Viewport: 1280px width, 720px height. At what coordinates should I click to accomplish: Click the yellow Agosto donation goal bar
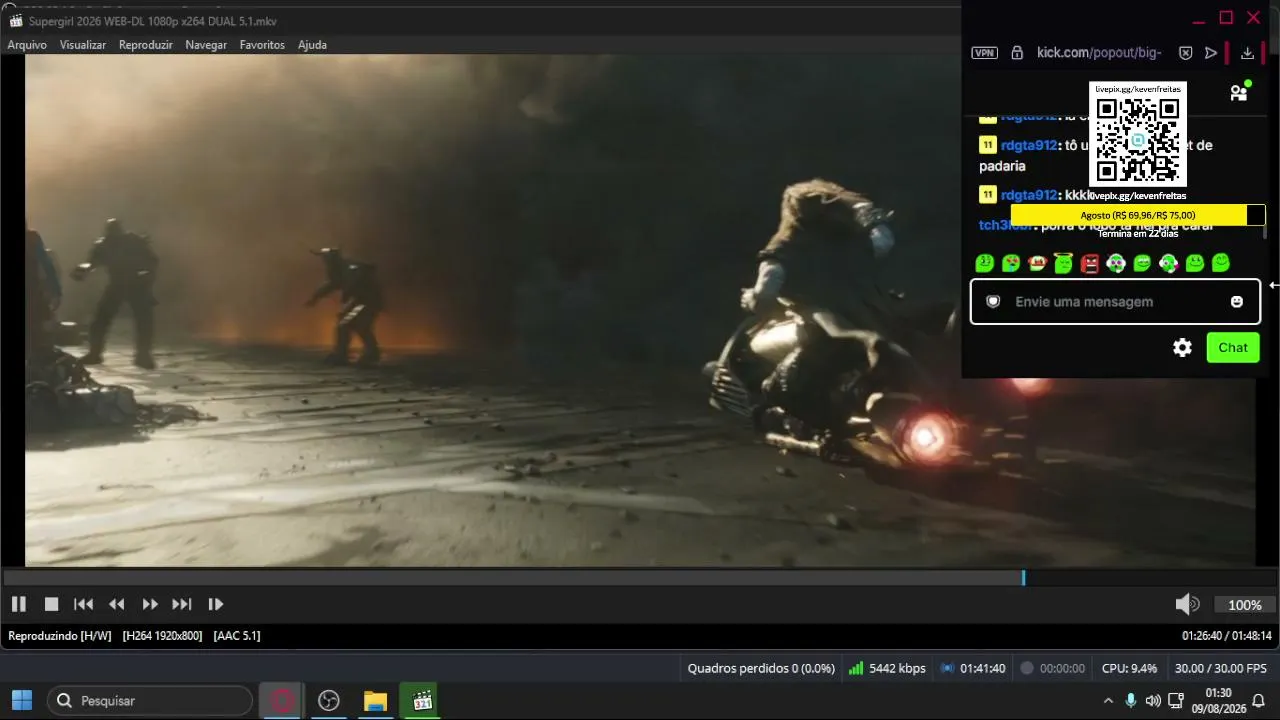point(1138,215)
